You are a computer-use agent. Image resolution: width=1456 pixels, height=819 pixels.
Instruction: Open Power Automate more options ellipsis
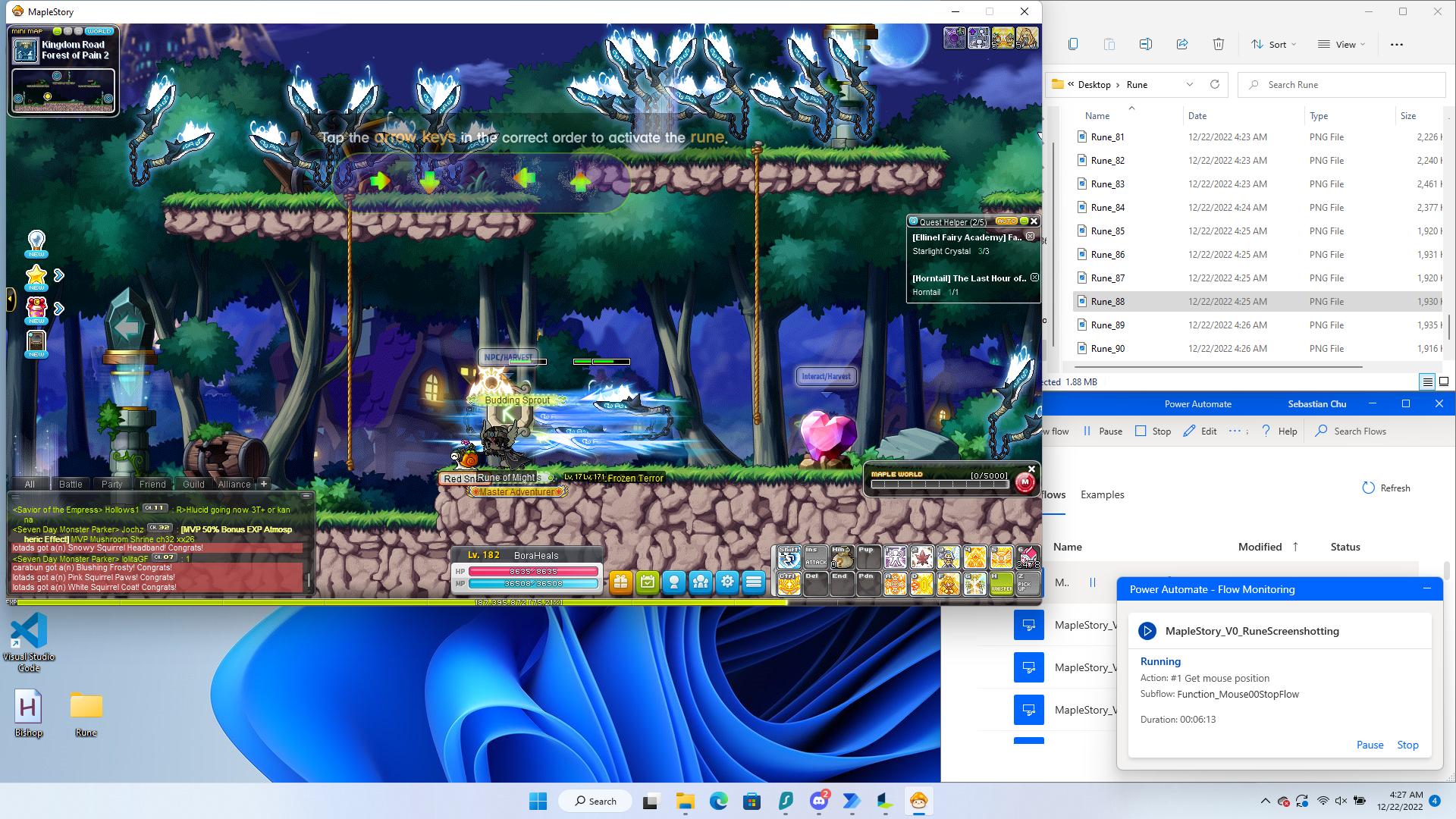coord(1235,431)
